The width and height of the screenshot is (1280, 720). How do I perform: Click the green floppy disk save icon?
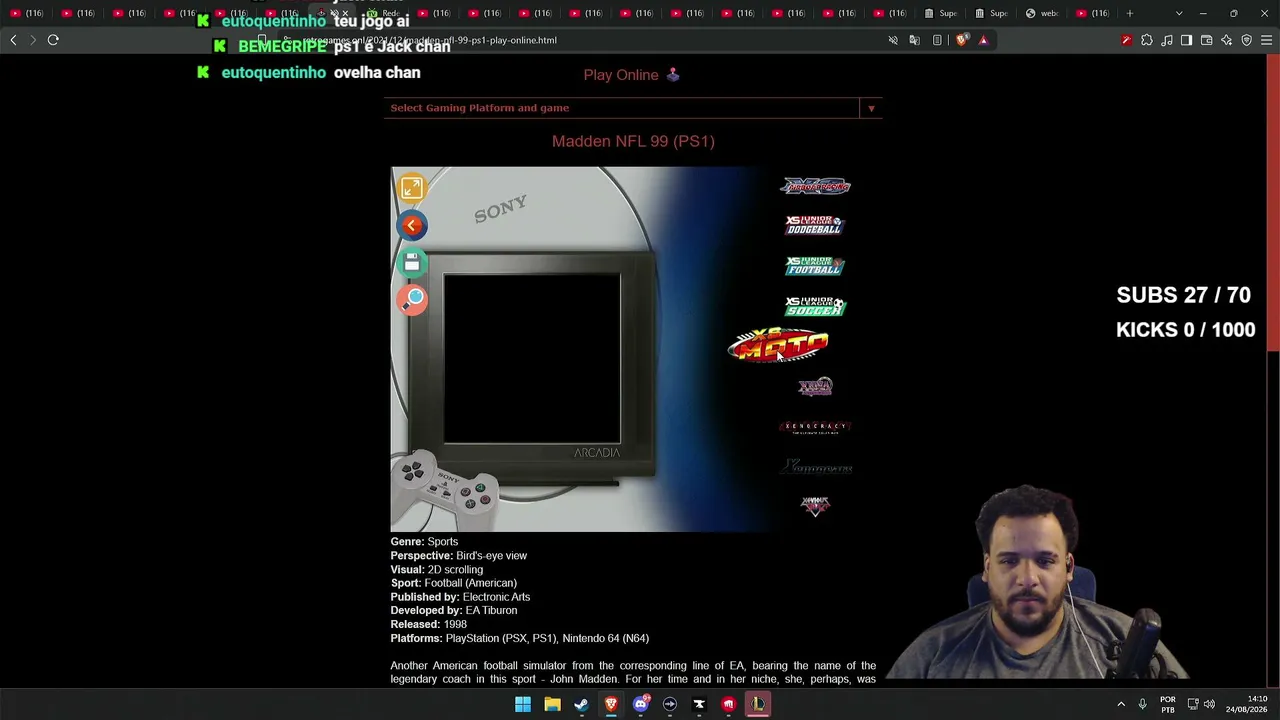pyautogui.click(x=412, y=262)
